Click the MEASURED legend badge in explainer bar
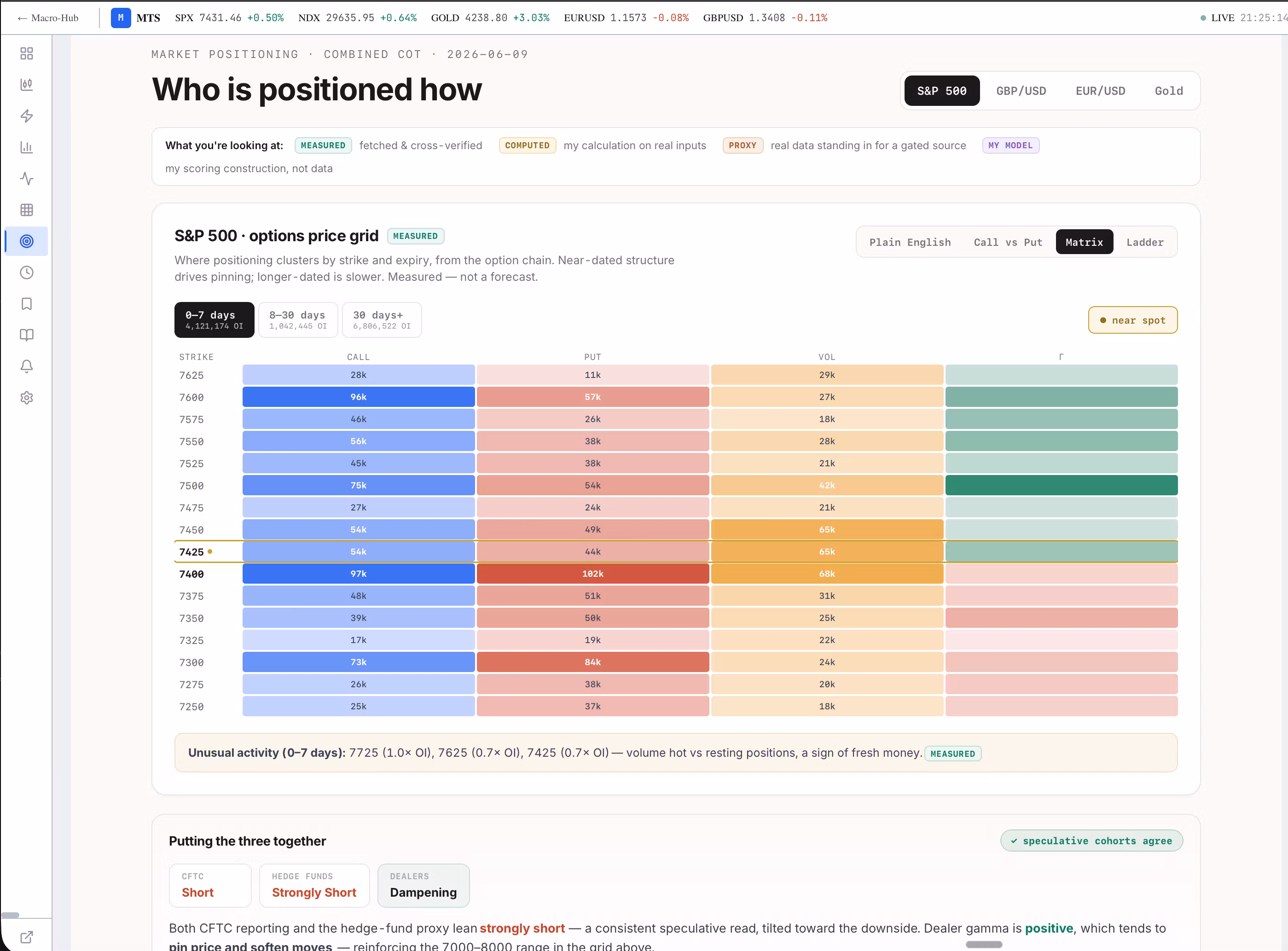This screenshot has width=1288, height=951. coord(323,145)
